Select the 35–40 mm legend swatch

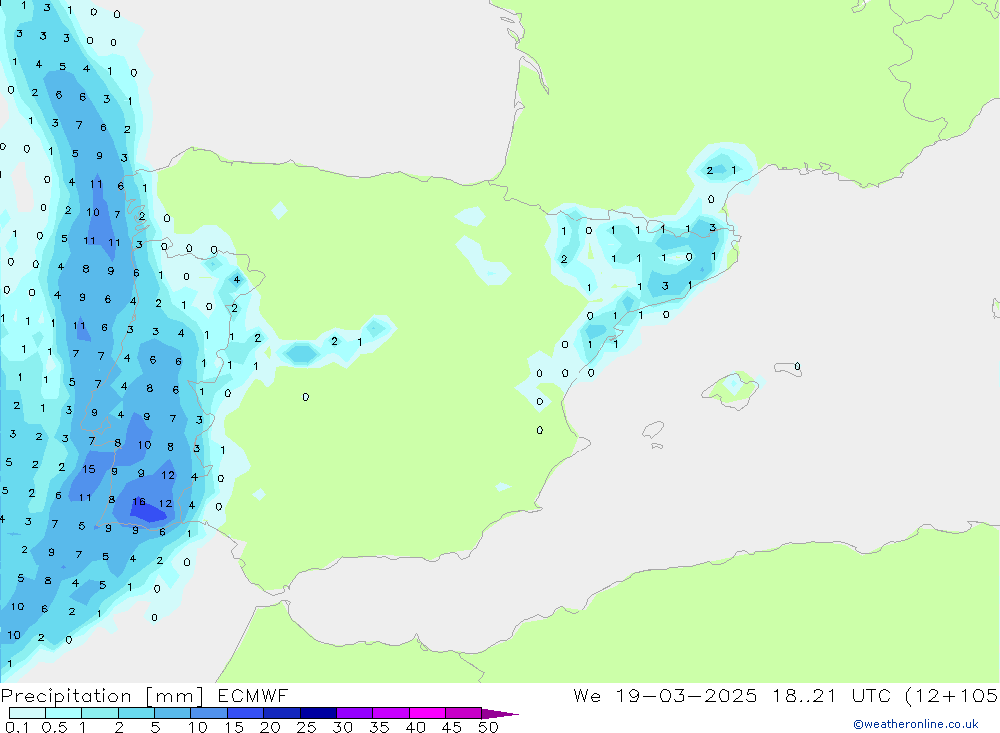click(x=390, y=713)
